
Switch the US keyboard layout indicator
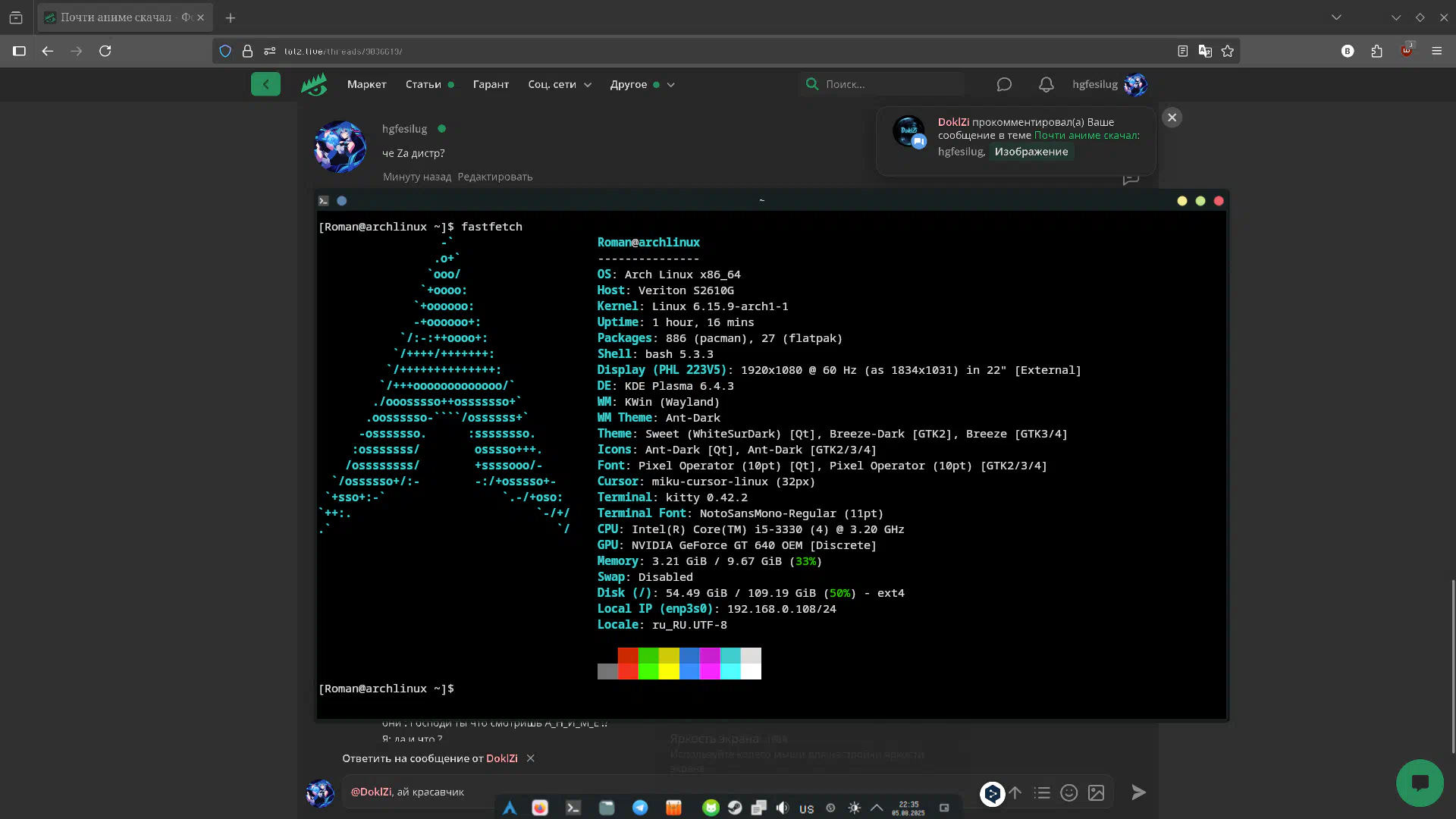tap(807, 809)
